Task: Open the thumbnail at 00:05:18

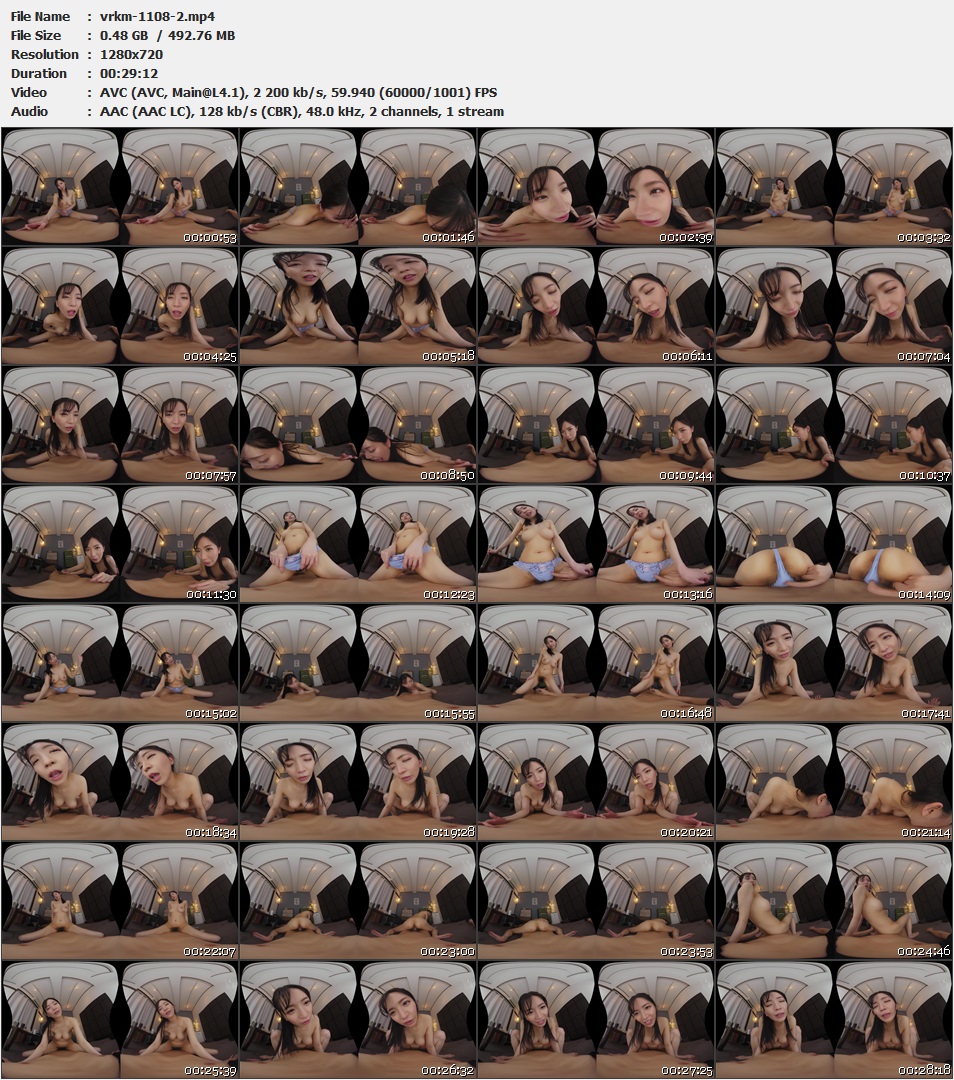Action: (358, 306)
